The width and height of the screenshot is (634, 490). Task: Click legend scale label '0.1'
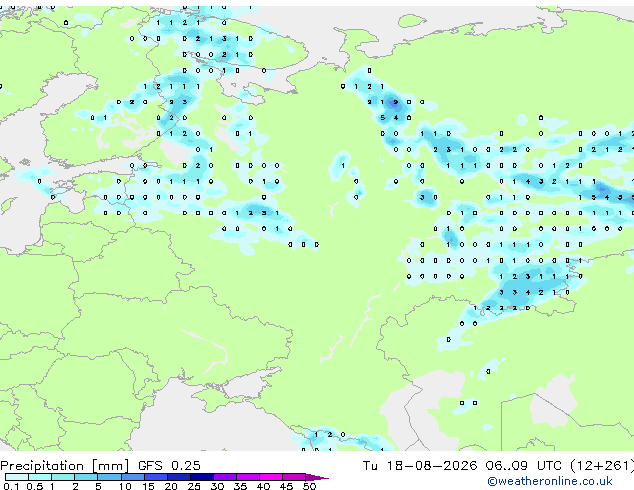[11, 486]
